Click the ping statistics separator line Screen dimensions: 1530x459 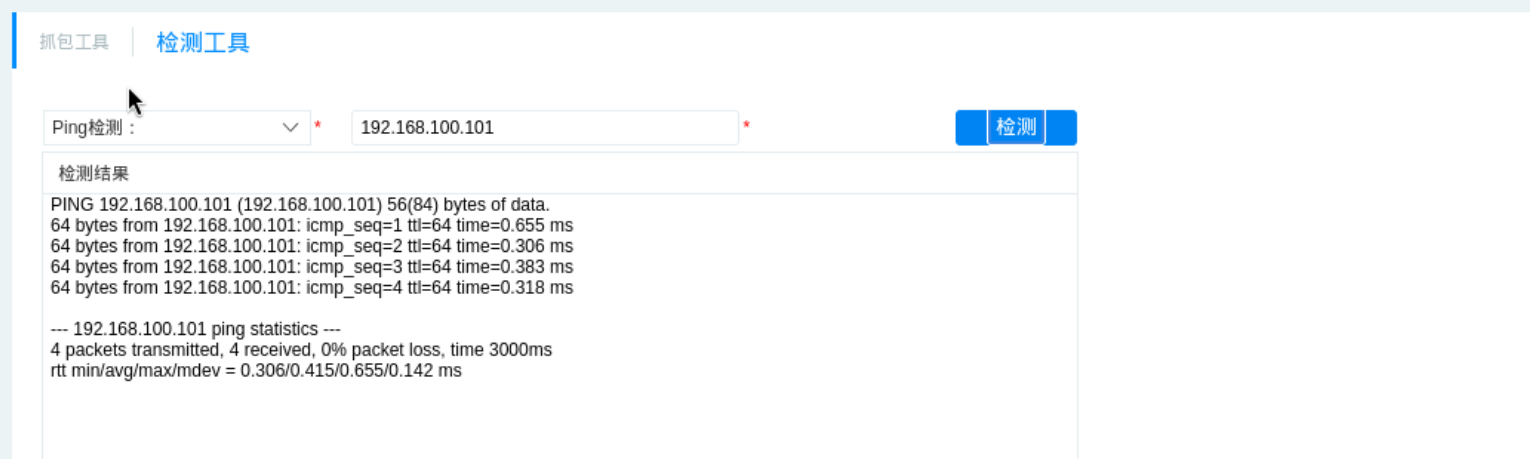[x=198, y=329]
